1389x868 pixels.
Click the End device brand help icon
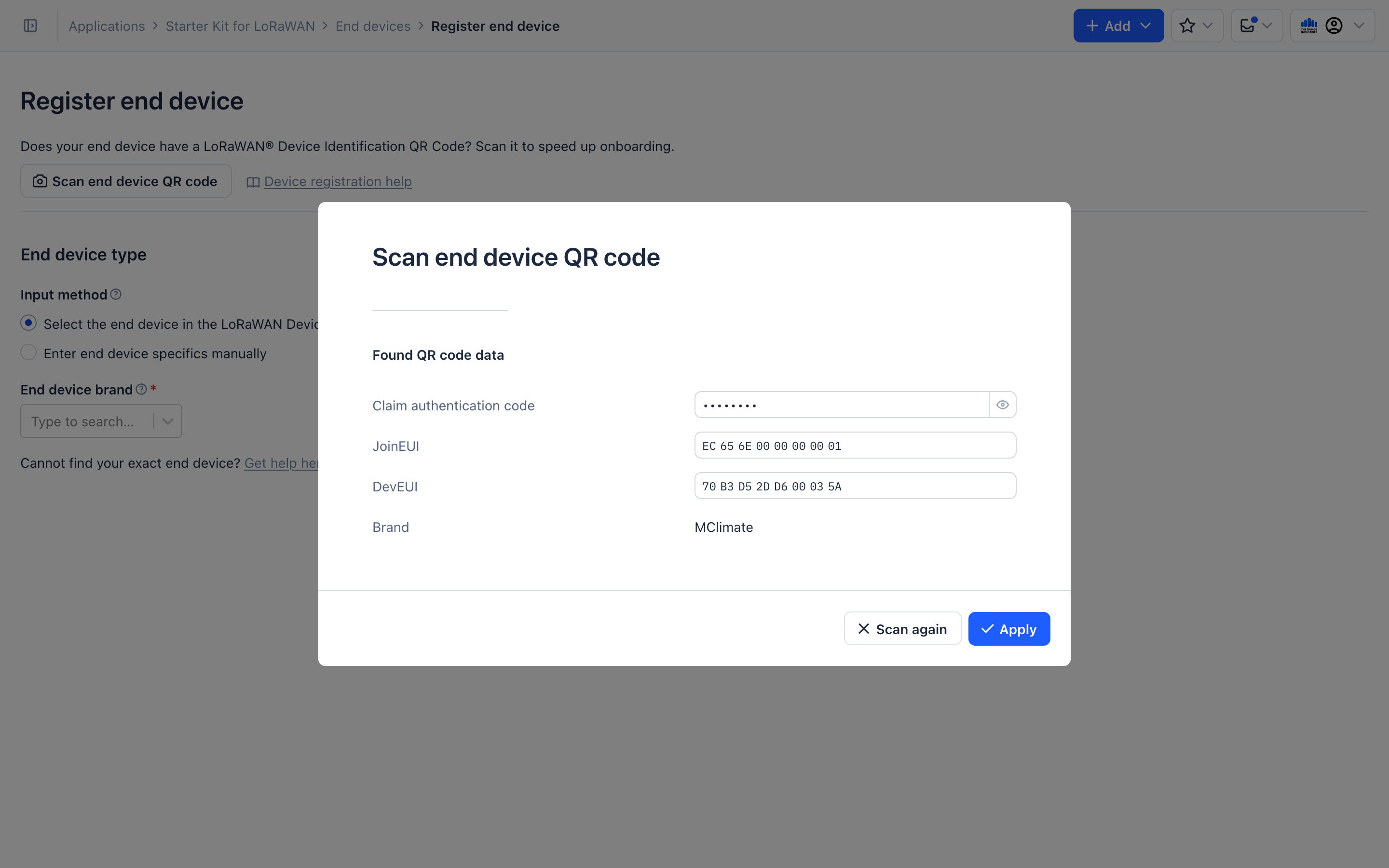pos(141,389)
